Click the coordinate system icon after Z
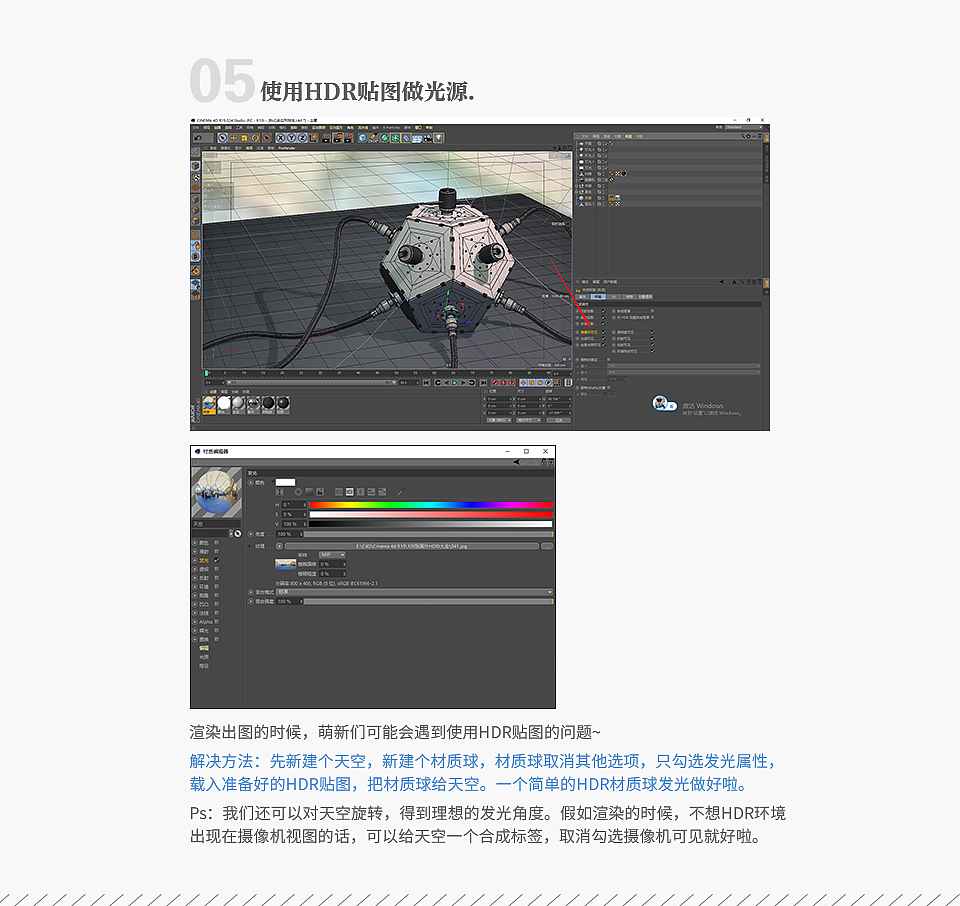This screenshot has height=906, width=960. tap(314, 138)
